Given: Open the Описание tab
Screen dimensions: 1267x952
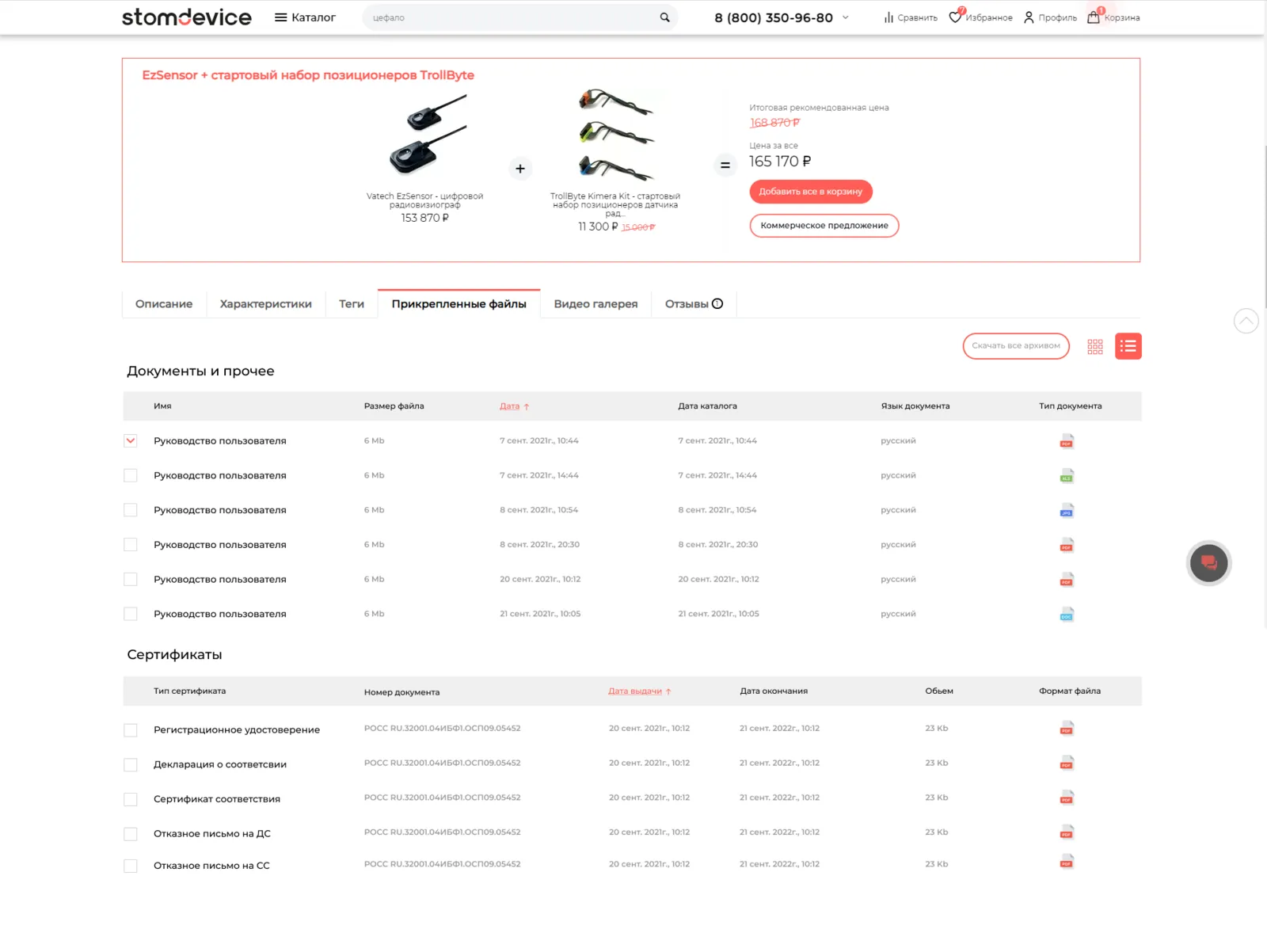Looking at the screenshot, I should (164, 304).
